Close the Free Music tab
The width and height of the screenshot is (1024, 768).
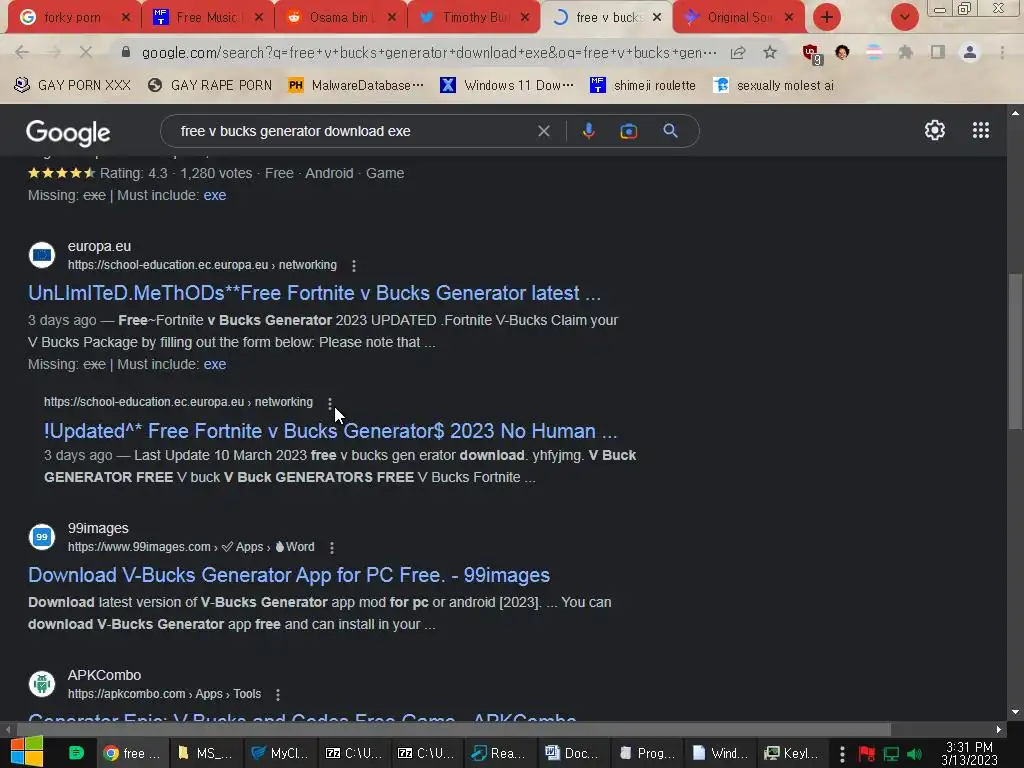pyautogui.click(x=259, y=17)
